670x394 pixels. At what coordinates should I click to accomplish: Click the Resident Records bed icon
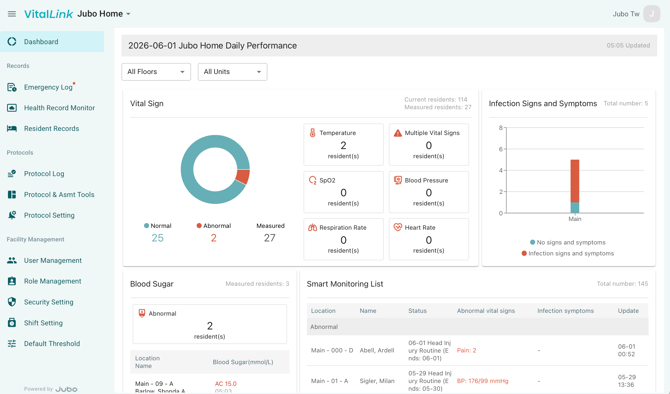(12, 129)
